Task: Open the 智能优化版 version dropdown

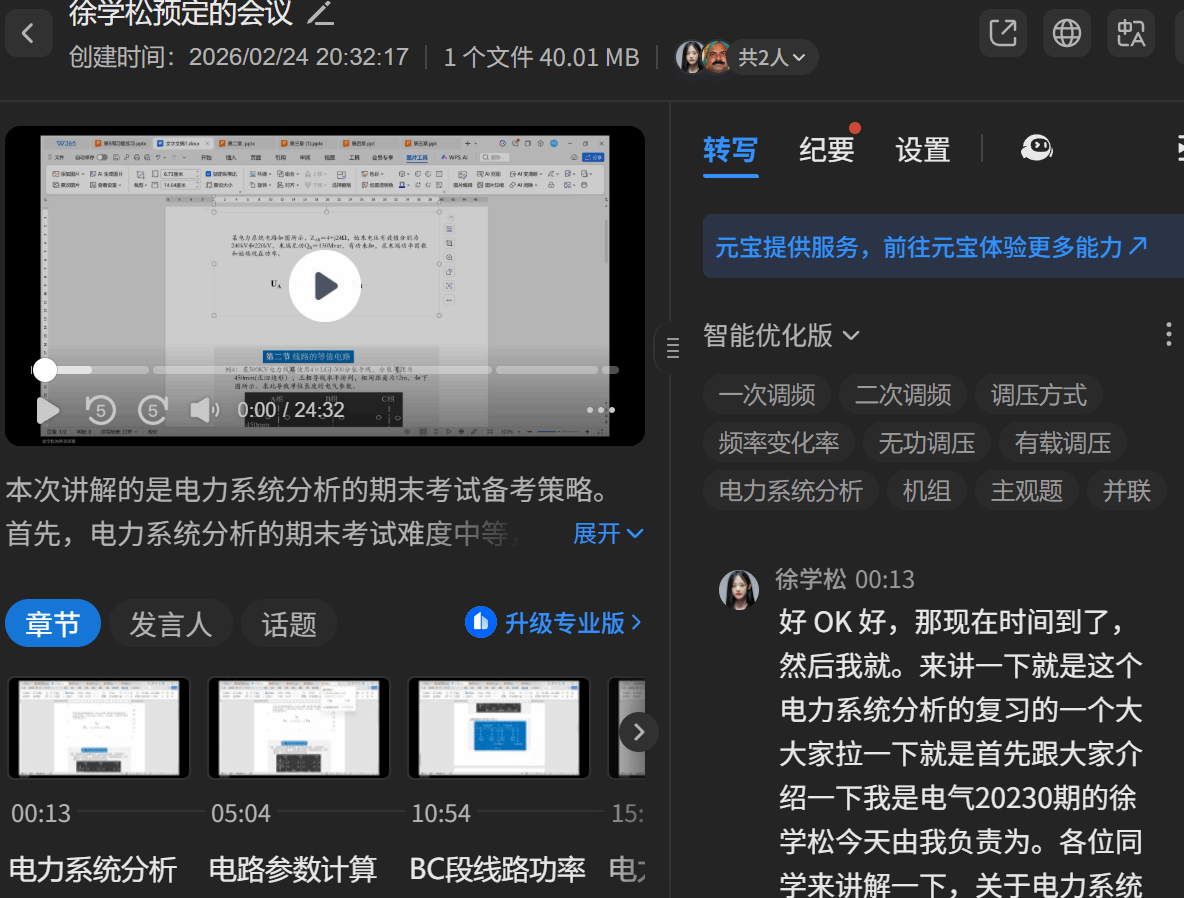Action: (781, 335)
